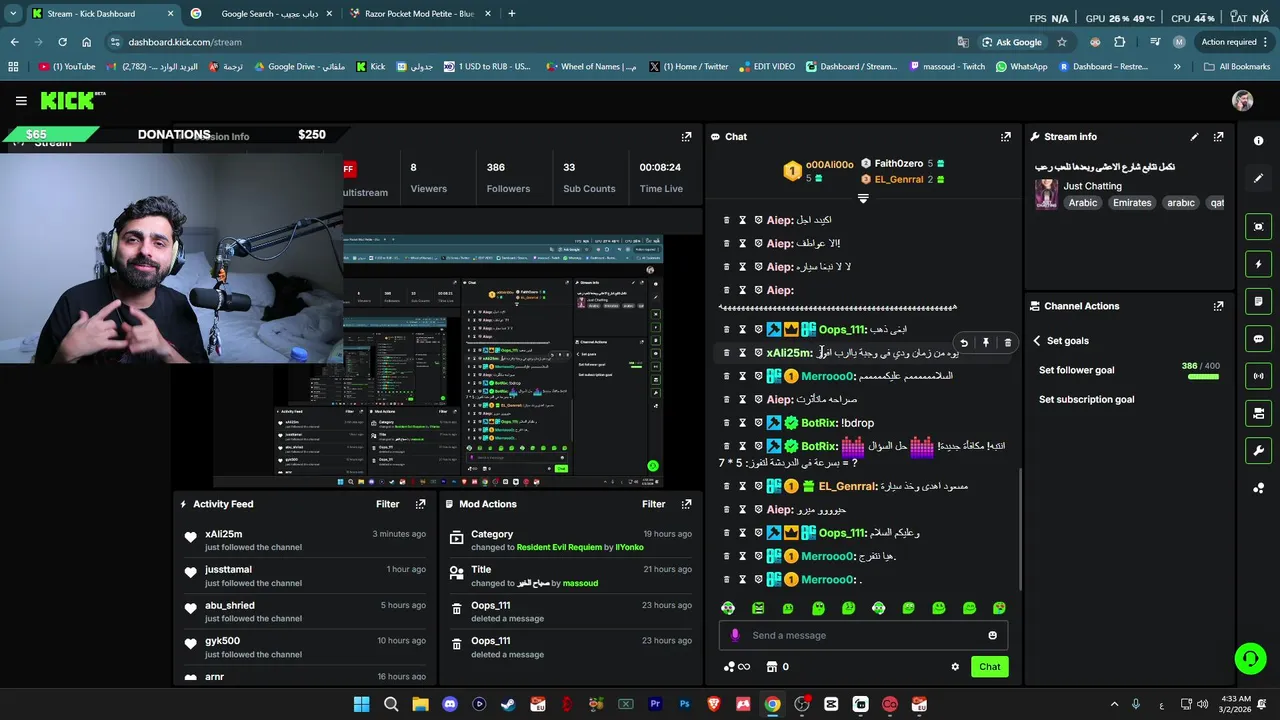Open the shop icon below chat input
This screenshot has height=720, width=1280.
tap(772, 667)
